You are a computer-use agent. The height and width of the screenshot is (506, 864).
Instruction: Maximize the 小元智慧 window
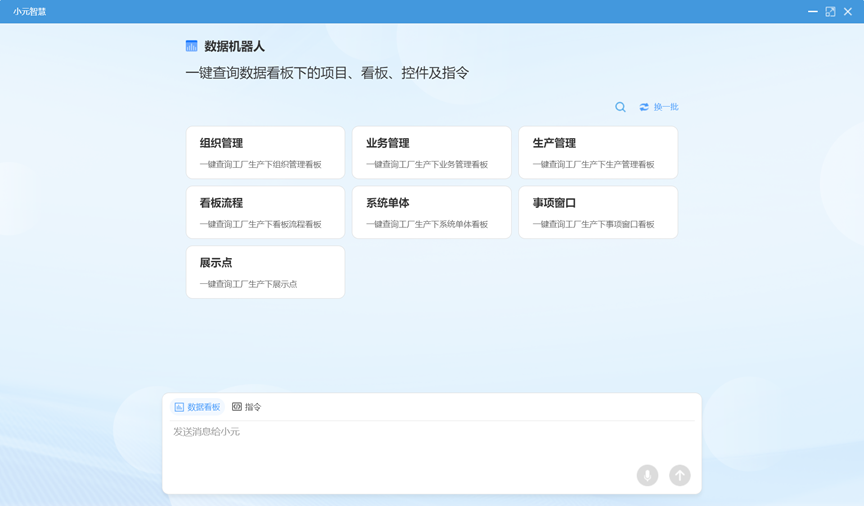click(830, 12)
